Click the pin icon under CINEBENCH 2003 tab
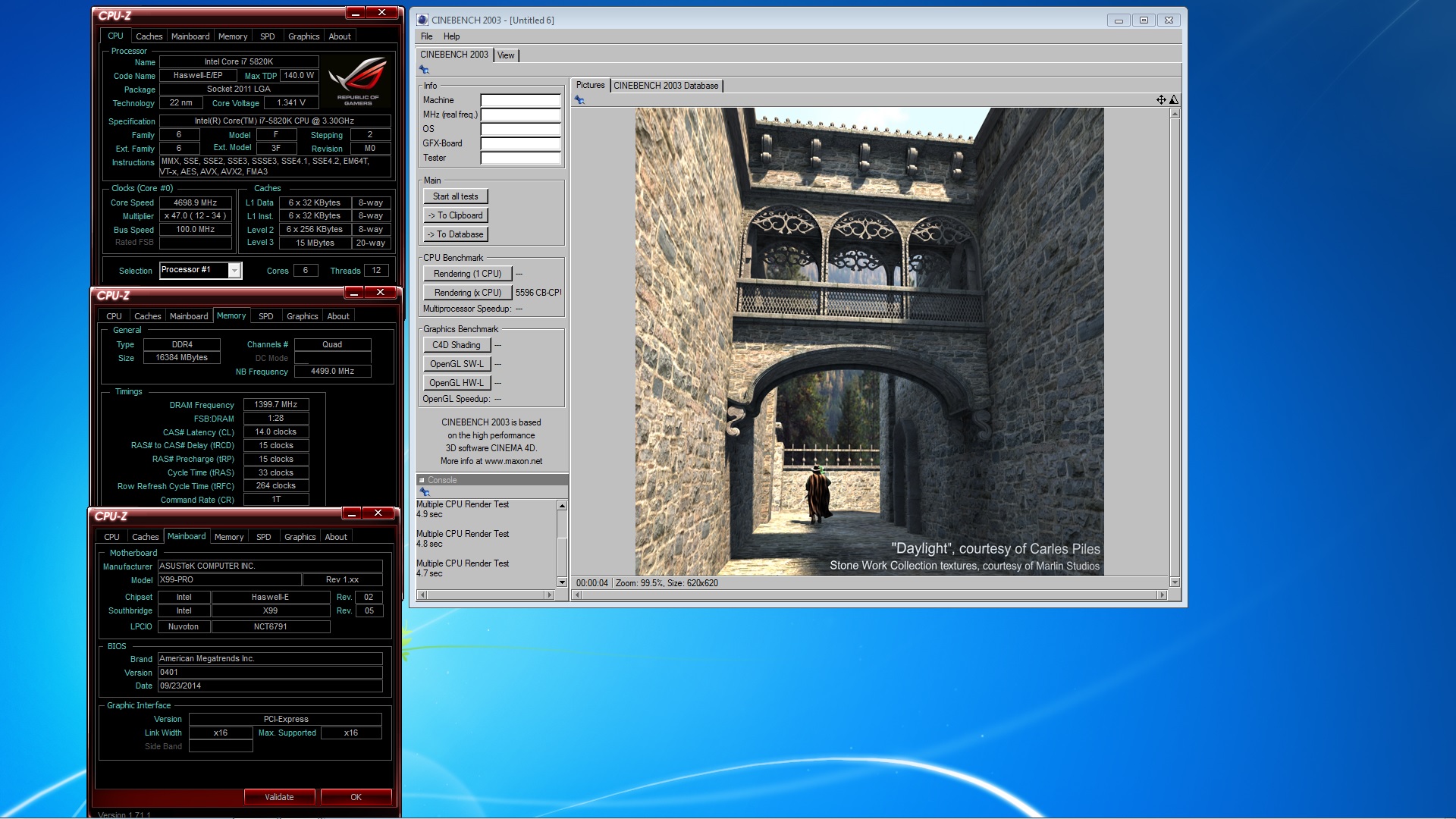1456x819 pixels. click(424, 70)
